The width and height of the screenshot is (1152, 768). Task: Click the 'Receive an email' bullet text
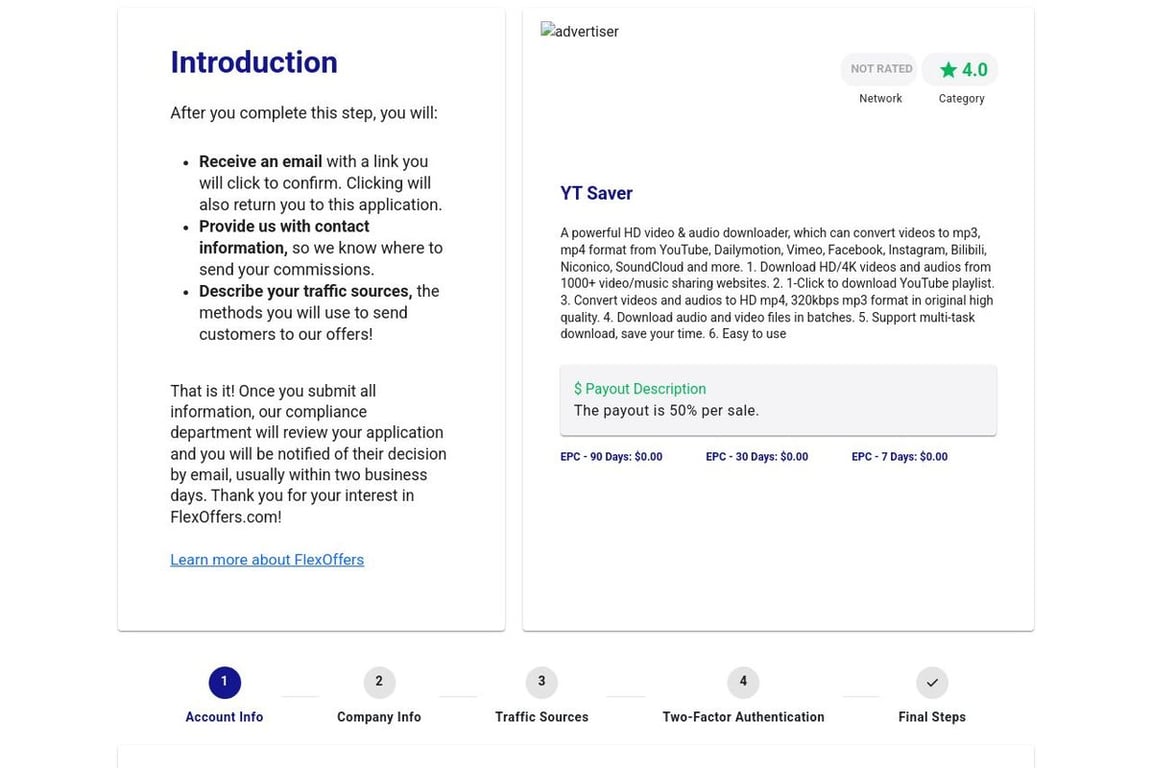click(260, 162)
